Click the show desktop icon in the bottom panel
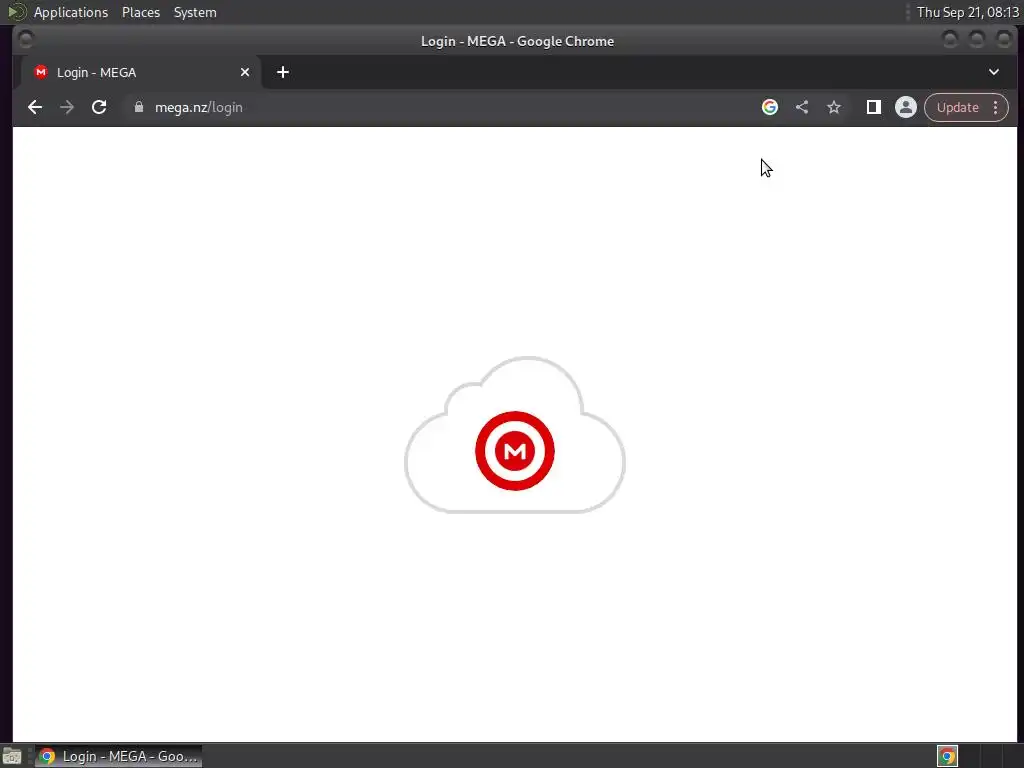The width and height of the screenshot is (1024, 768). (12, 756)
